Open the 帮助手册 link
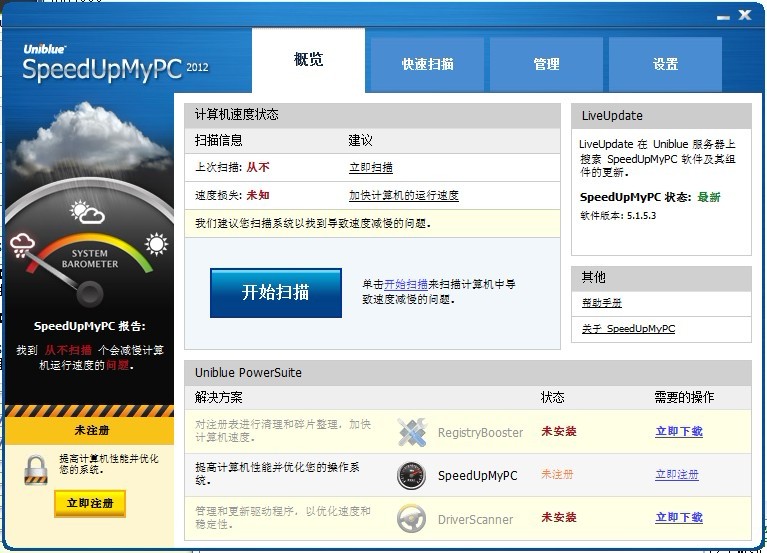Screen dimensions: 767x553 pyautogui.click(x=601, y=303)
